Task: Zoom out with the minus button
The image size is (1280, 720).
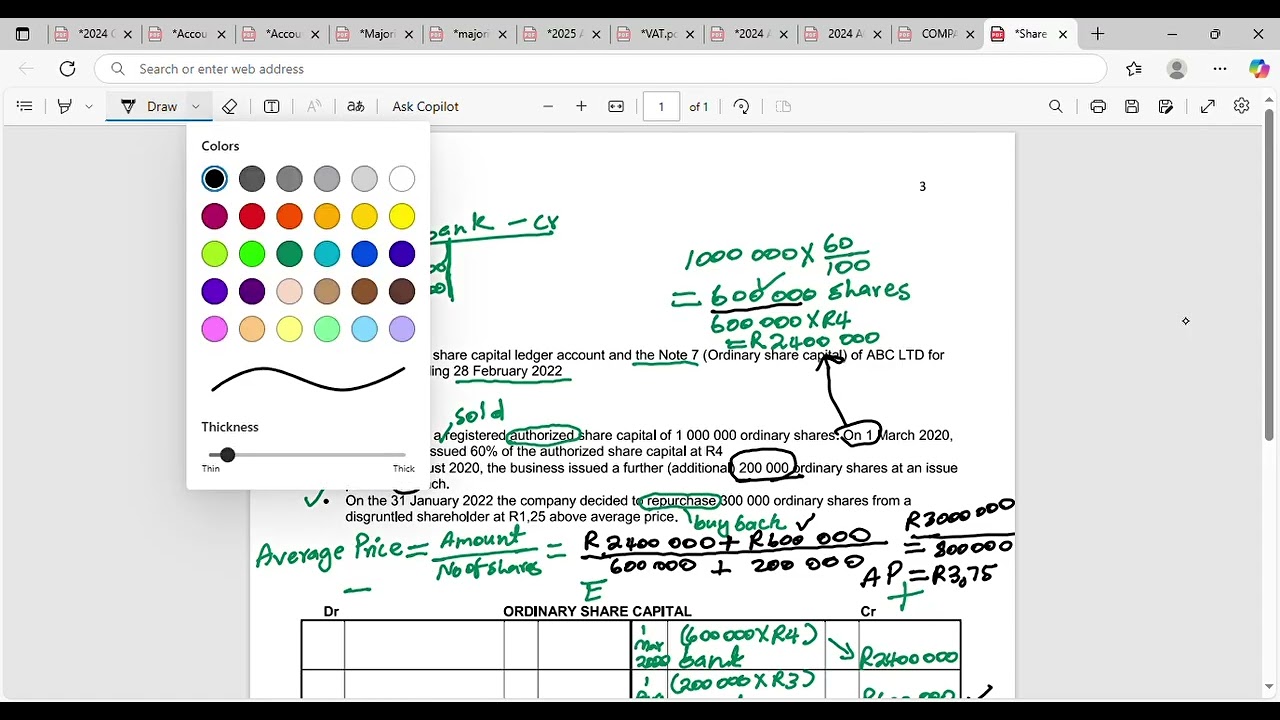Action: [x=548, y=106]
